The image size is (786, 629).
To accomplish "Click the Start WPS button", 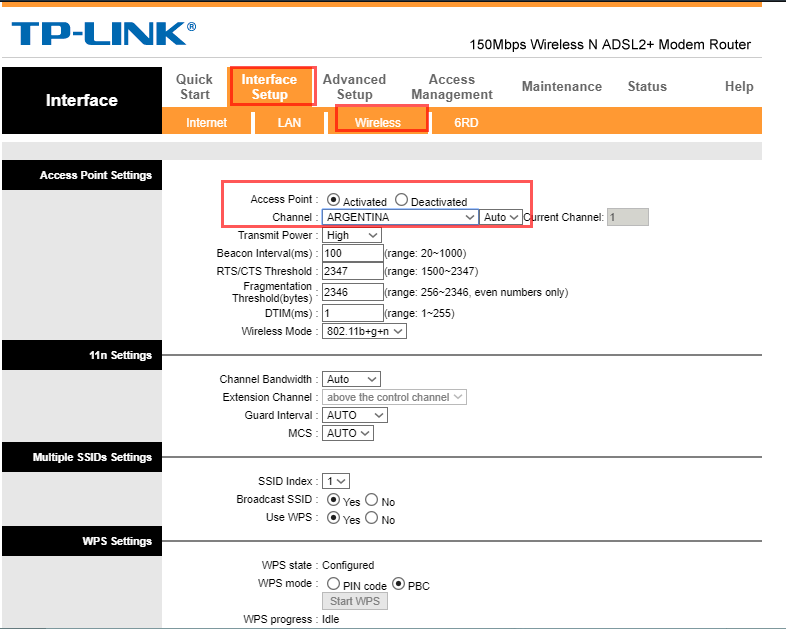I will [355, 601].
